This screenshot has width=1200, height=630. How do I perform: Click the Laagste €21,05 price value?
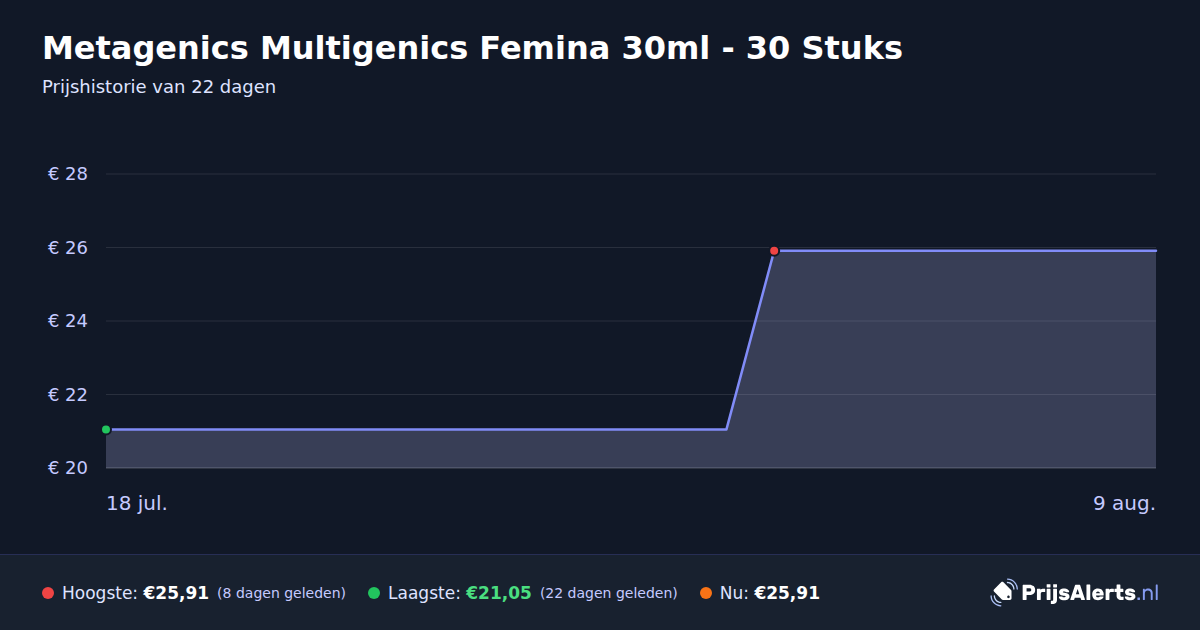pos(499,593)
